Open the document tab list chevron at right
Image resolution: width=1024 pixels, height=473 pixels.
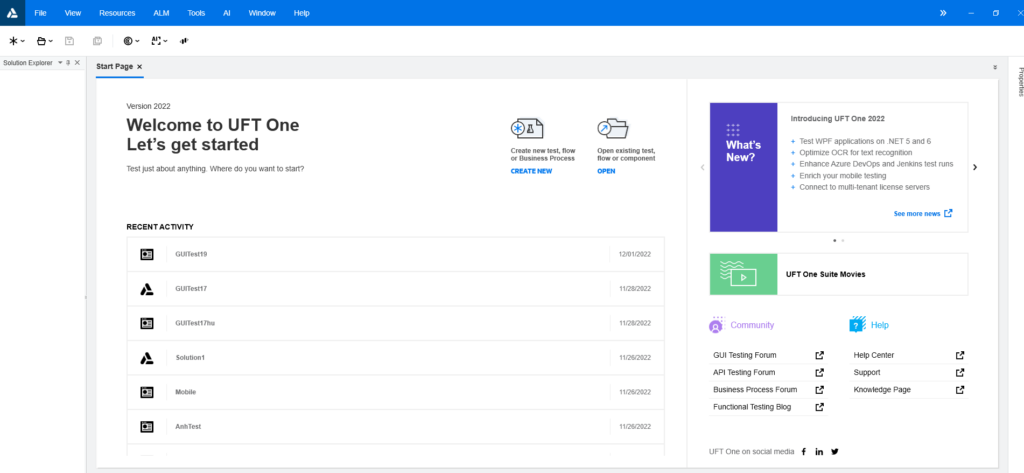(995, 67)
